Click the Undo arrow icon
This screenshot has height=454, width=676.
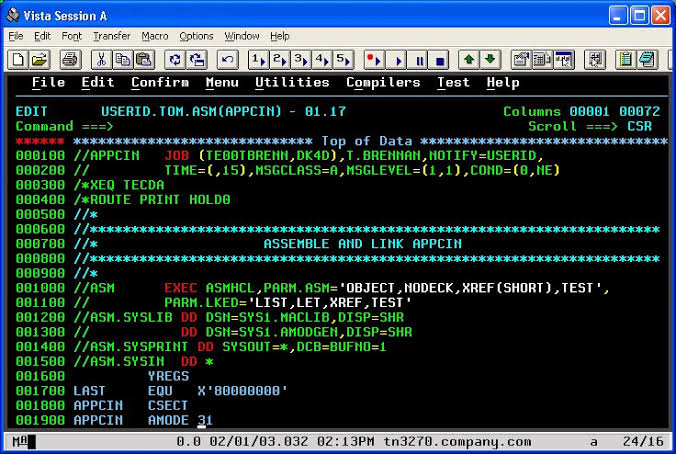[x=228, y=59]
